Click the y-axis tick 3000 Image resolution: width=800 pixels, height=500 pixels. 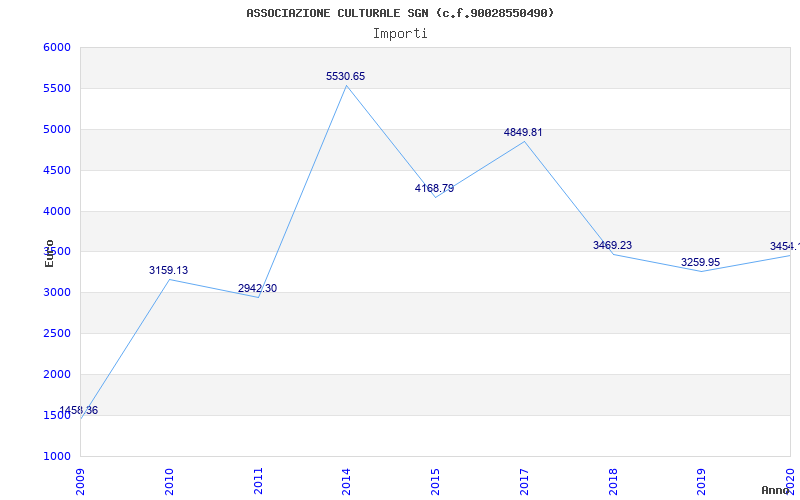coord(57,293)
